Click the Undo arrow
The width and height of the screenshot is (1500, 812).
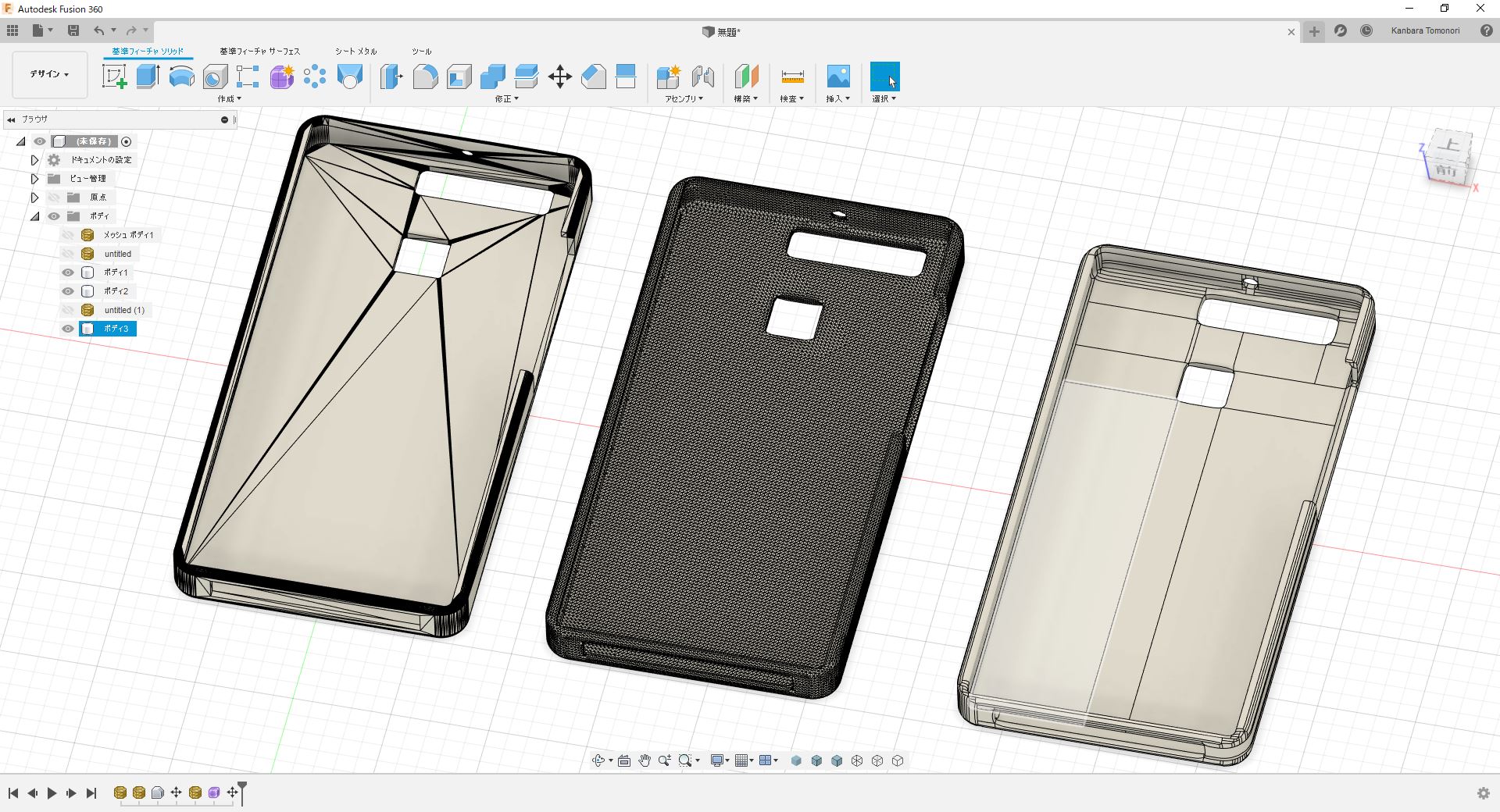(x=99, y=30)
